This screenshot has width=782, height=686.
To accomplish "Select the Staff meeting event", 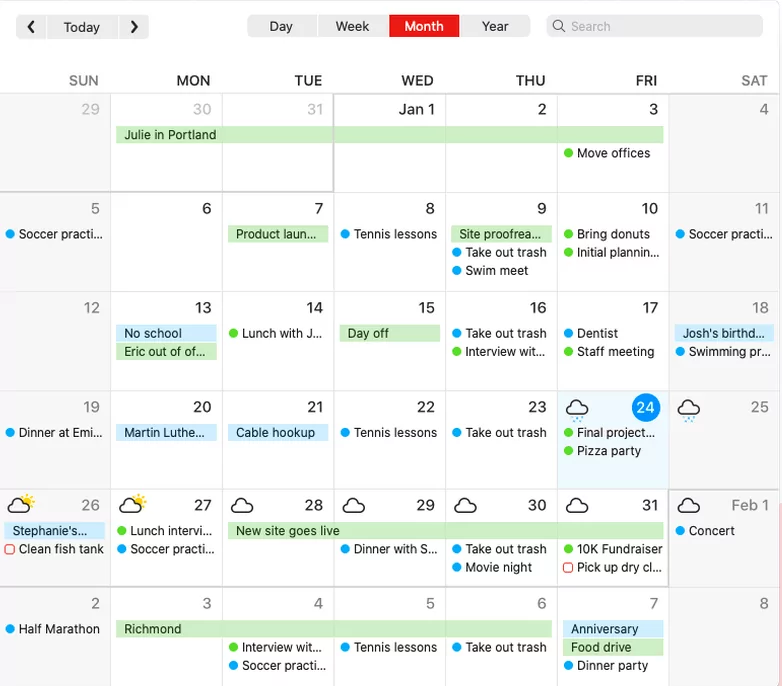I will tap(608, 351).
